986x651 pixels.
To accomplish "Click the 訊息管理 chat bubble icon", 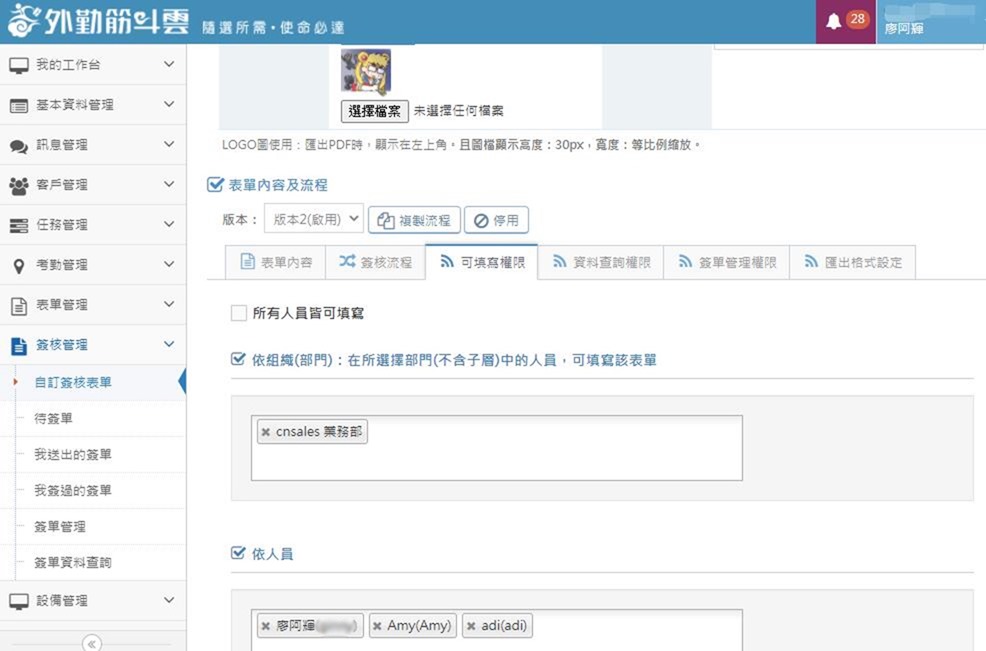I will click(x=18, y=145).
